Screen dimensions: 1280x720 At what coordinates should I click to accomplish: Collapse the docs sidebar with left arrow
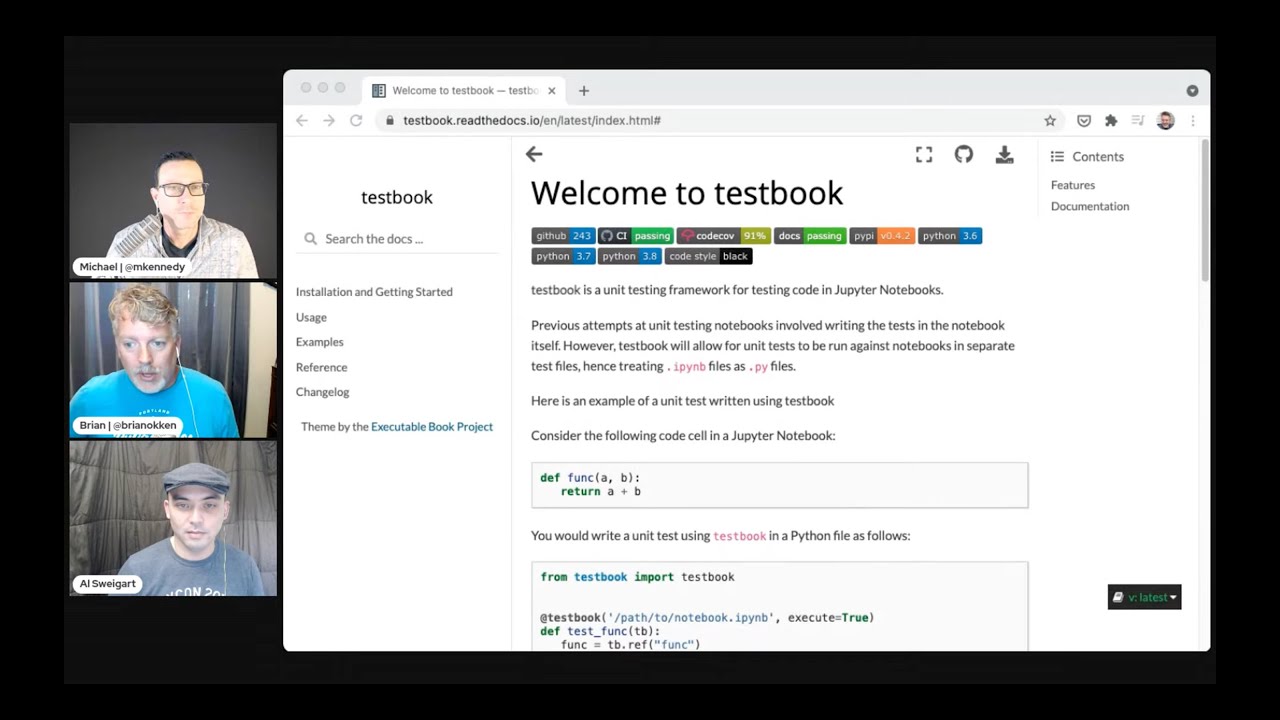[534, 154]
